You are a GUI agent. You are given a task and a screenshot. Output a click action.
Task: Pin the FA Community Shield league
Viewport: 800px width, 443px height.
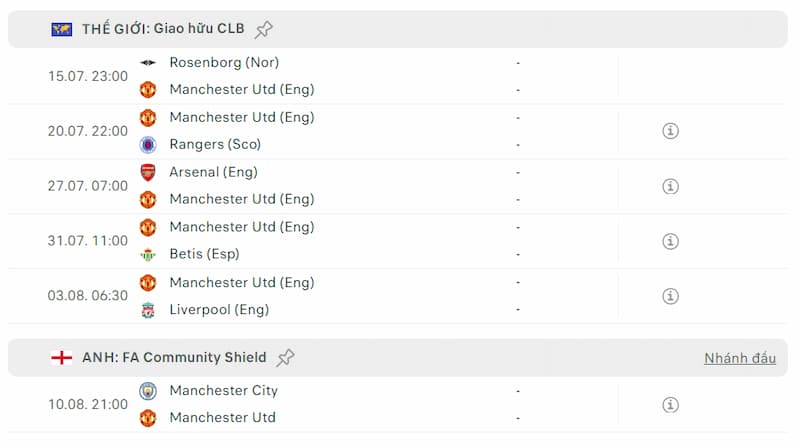coord(286,357)
